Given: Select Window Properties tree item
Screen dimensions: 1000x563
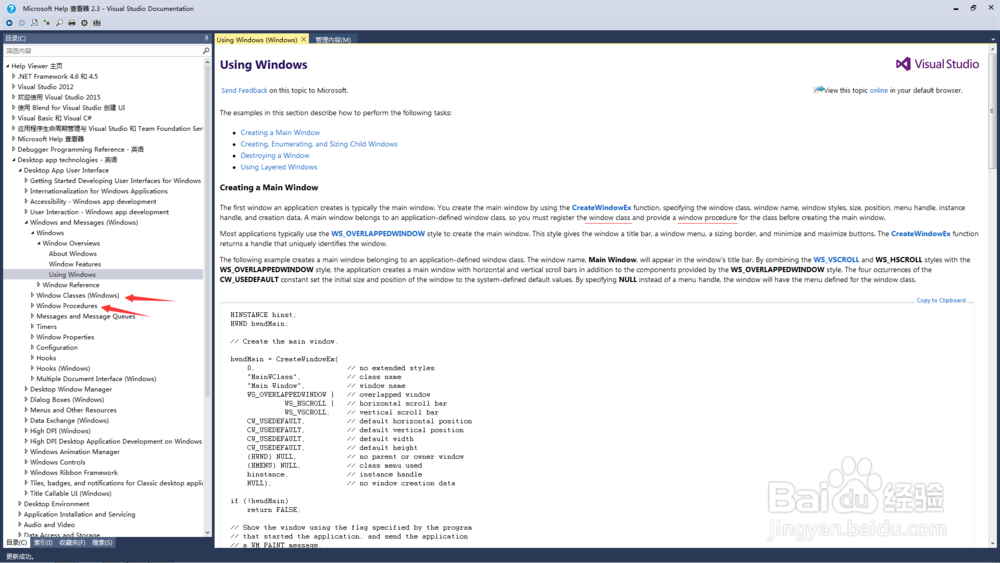Looking at the screenshot, I should tap(65, 337).
